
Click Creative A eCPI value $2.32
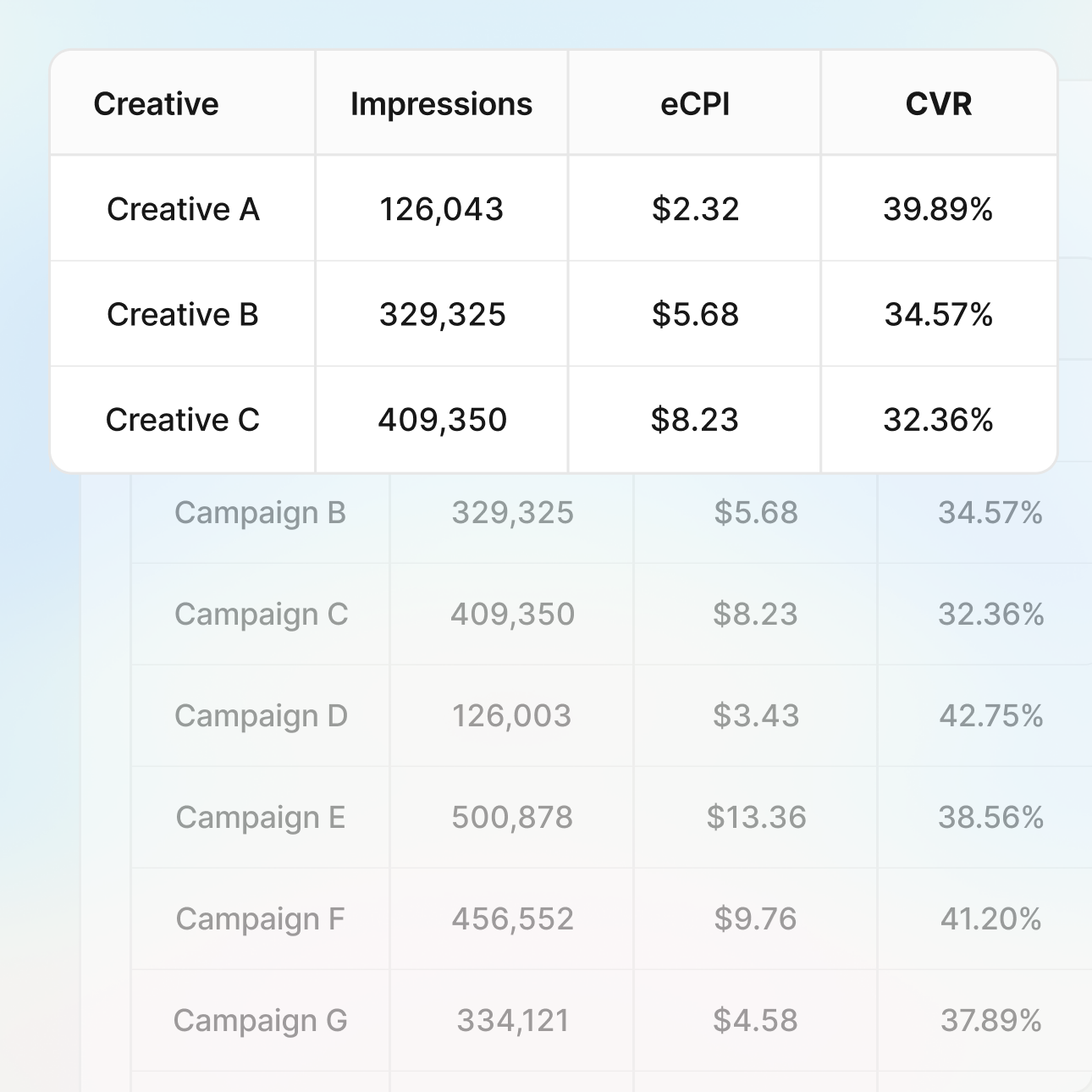(695, 209)
